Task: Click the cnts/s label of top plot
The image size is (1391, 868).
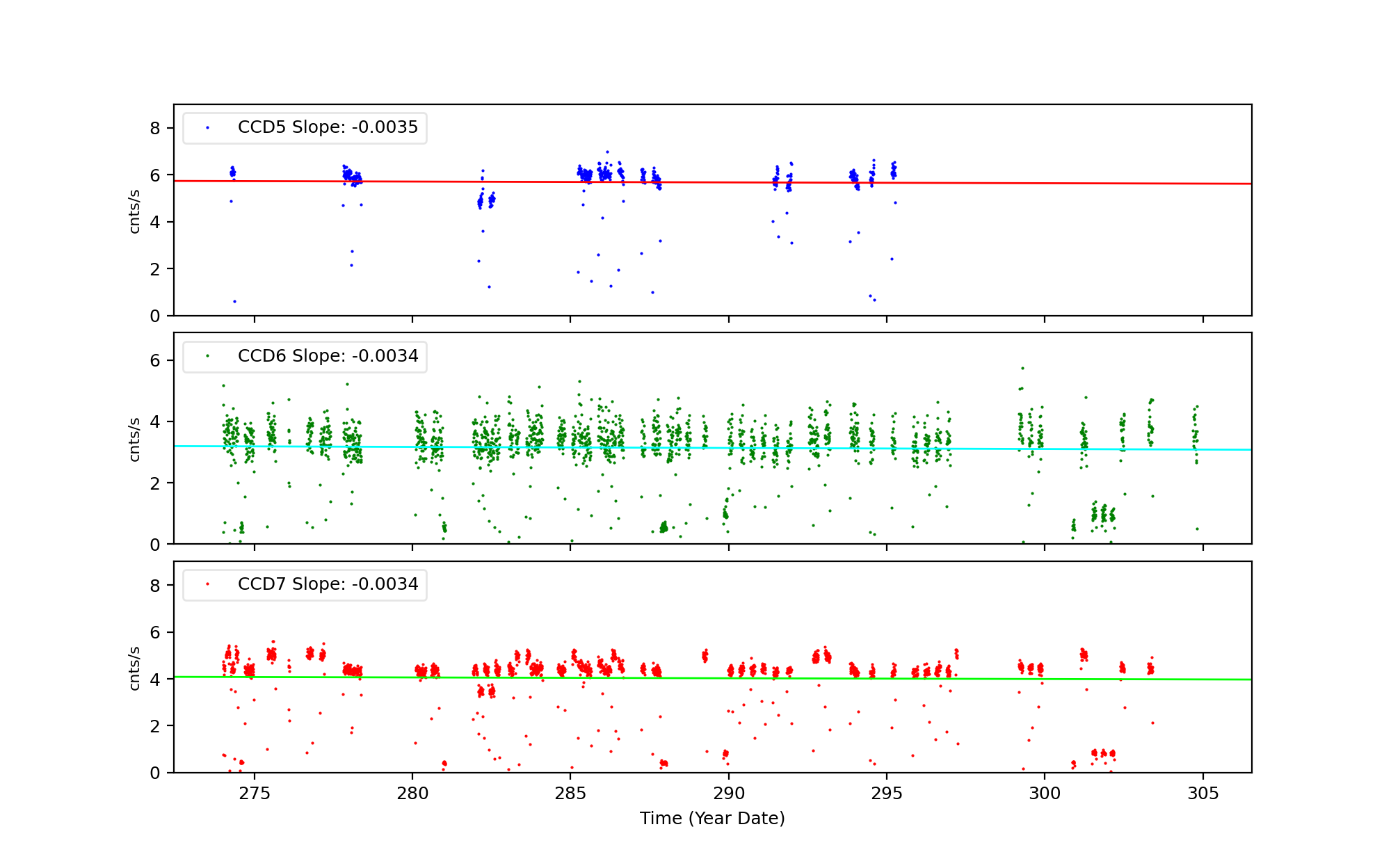Action: [135, 211]
